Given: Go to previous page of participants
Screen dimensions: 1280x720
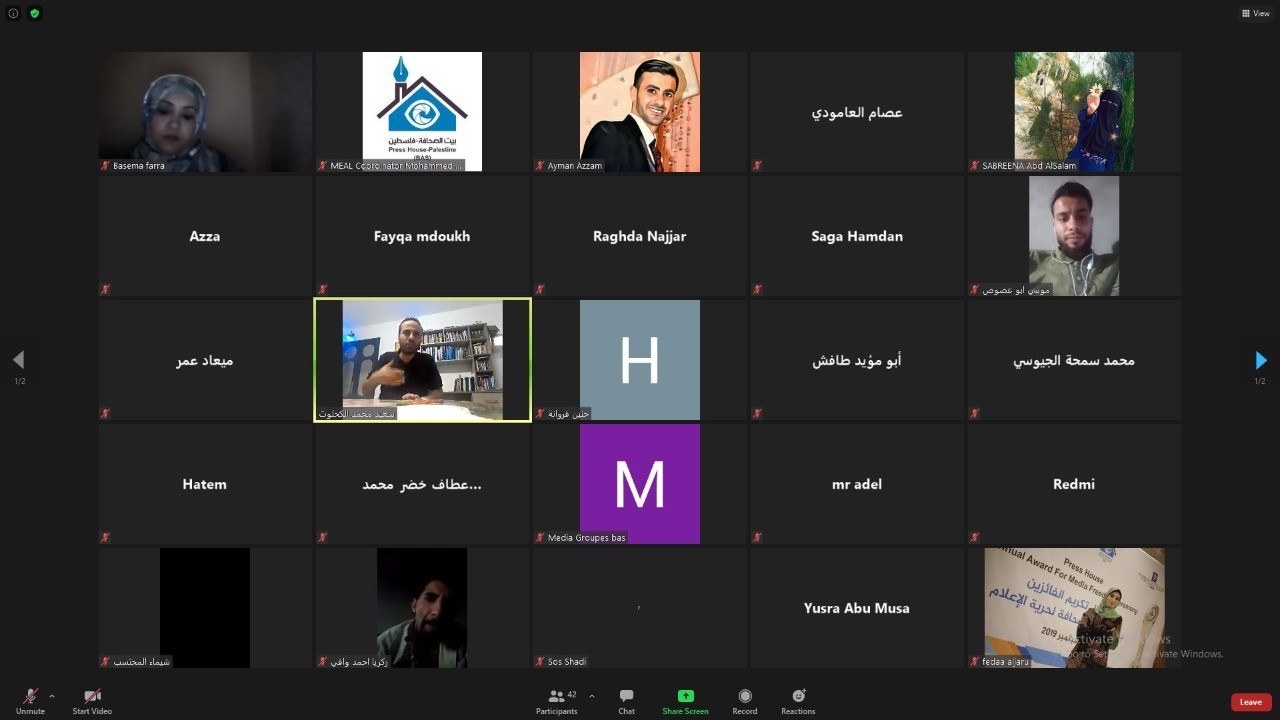Looking at the screenshot, I should click(18, 360).
